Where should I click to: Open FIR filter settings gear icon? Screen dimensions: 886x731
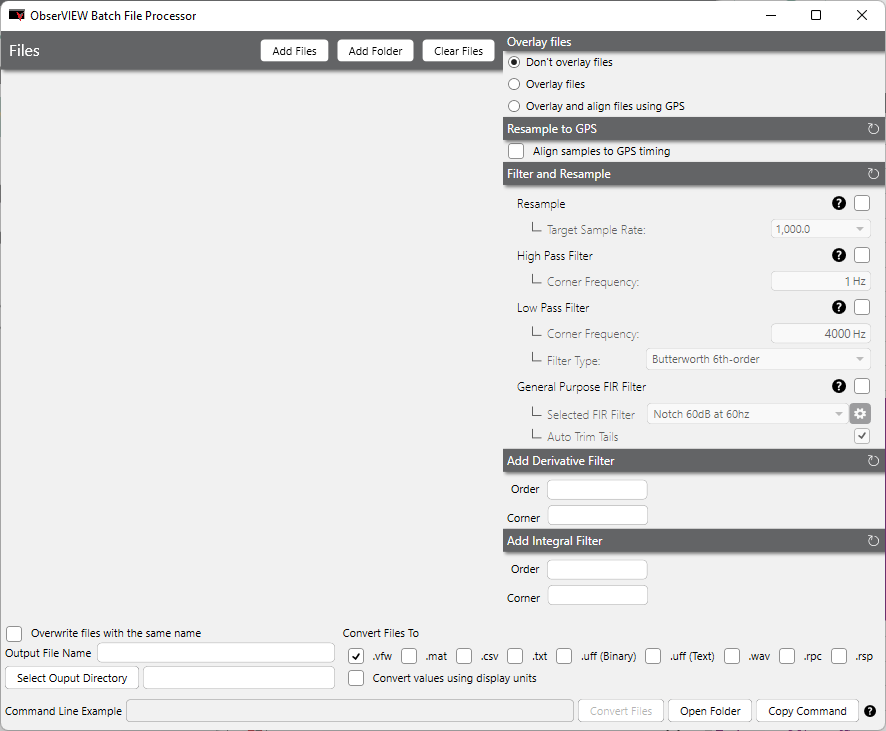pyautogui.click(x=860, y=414)
